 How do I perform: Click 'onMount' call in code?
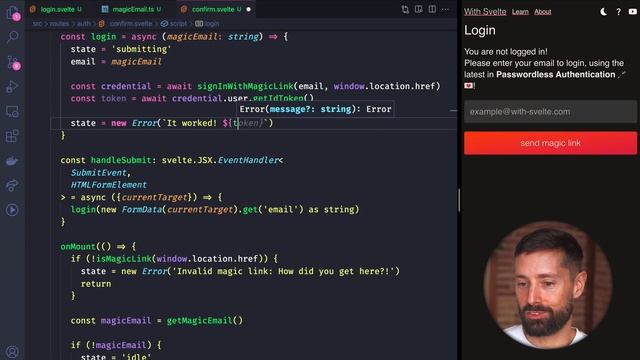[78, 247]
